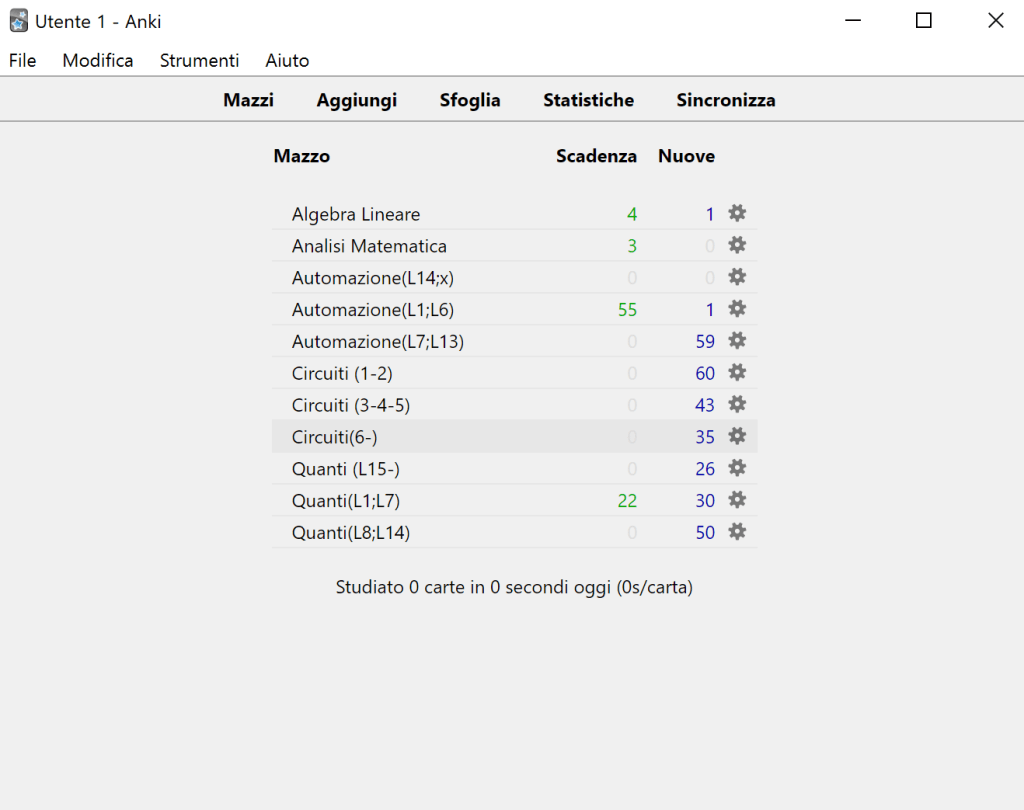The width and height of the screenshot is (1024, 810).
Task: Click the Automazione(L1;L6) deck gear icon
Action: (x=737, y=309)
